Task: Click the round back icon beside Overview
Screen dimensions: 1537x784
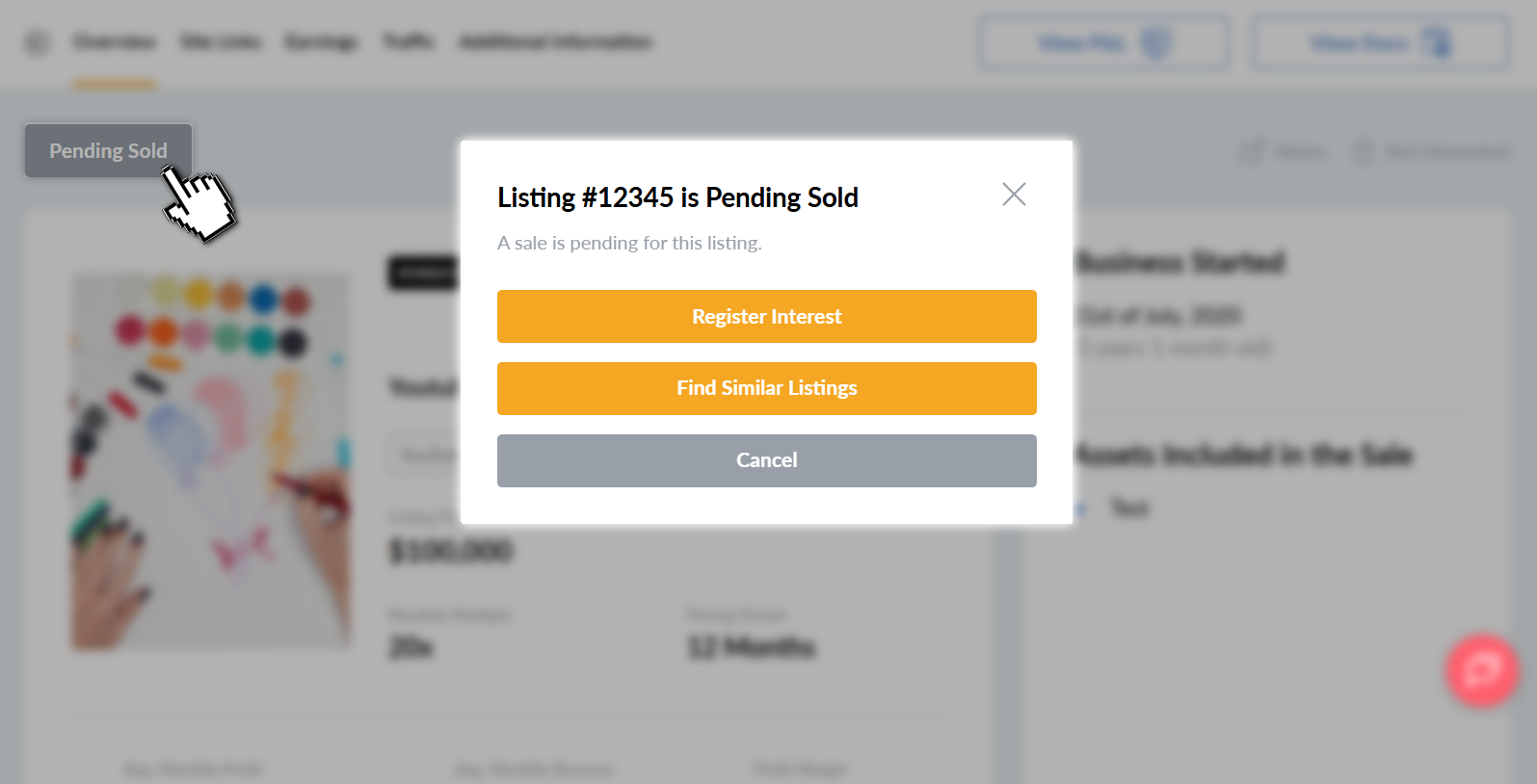Action: click(x=37, y=42)
